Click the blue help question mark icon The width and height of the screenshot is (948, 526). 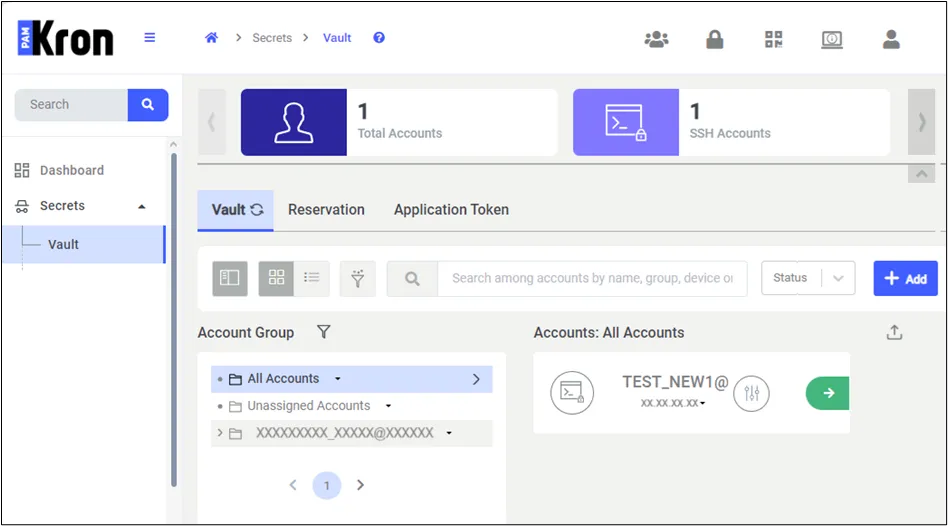click(x=379, y=37)
